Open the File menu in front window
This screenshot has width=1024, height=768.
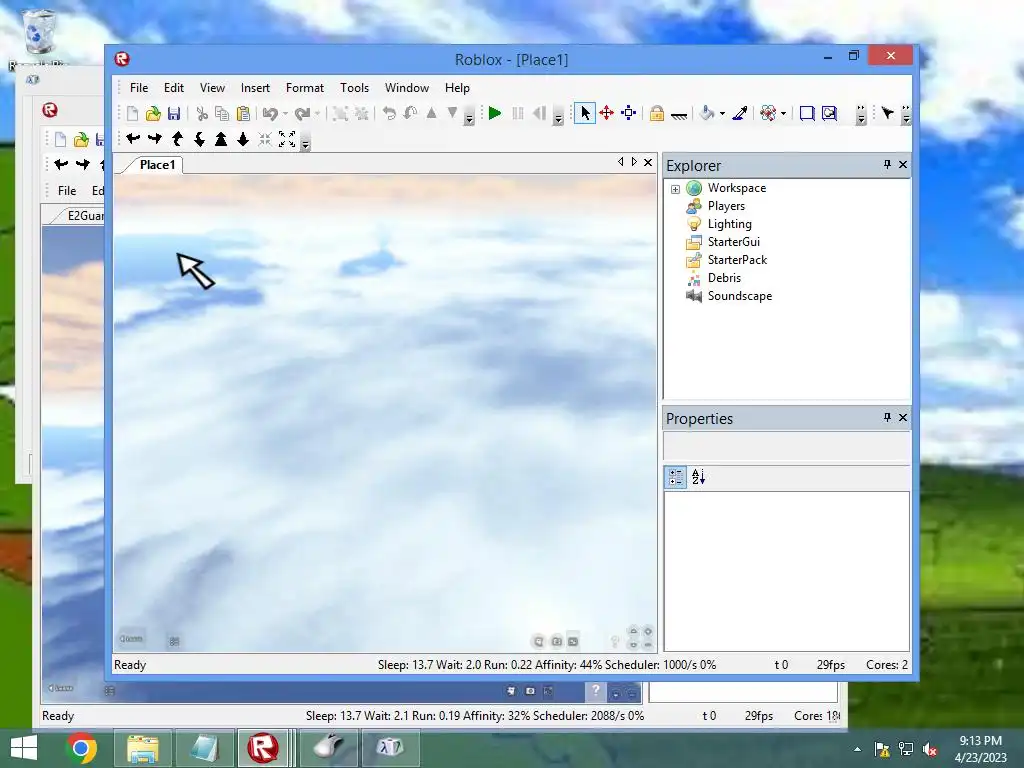[138, 88]
